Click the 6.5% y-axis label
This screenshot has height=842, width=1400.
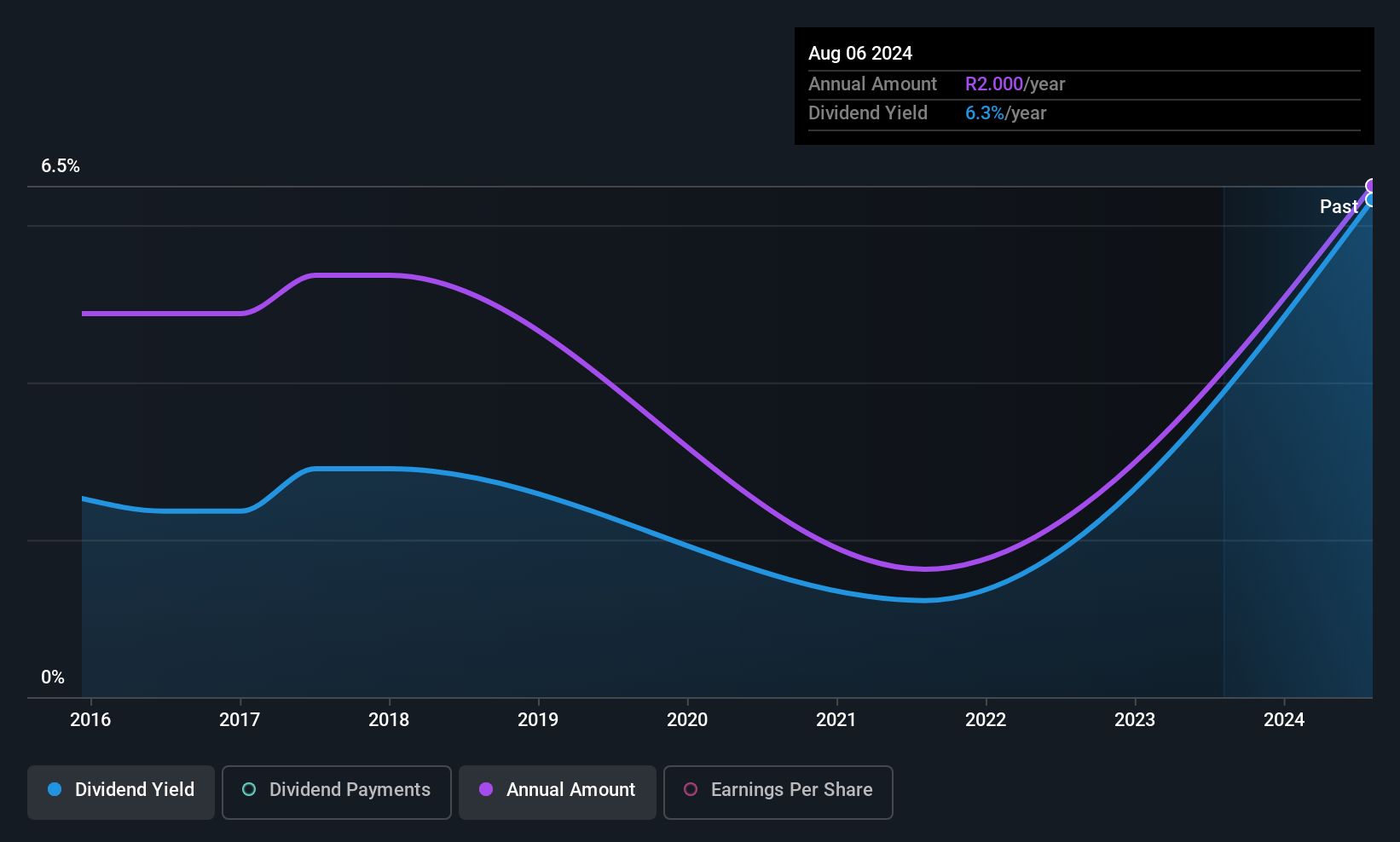[61, 166]
